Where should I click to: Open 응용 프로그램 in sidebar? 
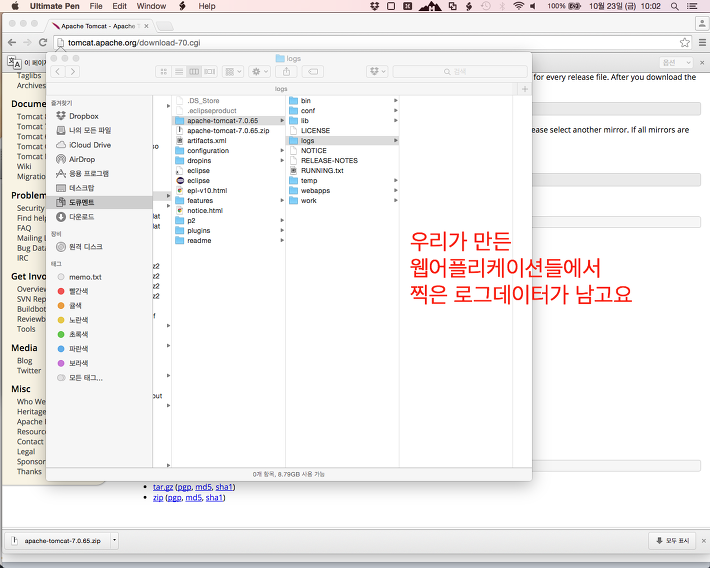[x=82, y=174]
